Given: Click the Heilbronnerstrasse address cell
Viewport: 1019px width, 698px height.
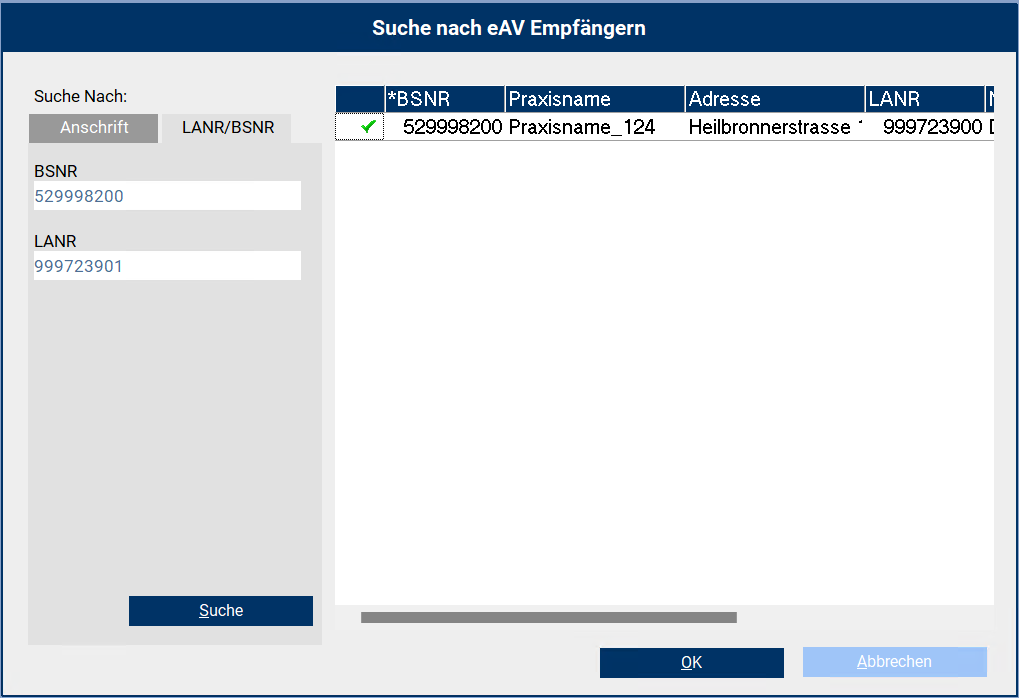Looking at the screenshot, I should [770, 127].
